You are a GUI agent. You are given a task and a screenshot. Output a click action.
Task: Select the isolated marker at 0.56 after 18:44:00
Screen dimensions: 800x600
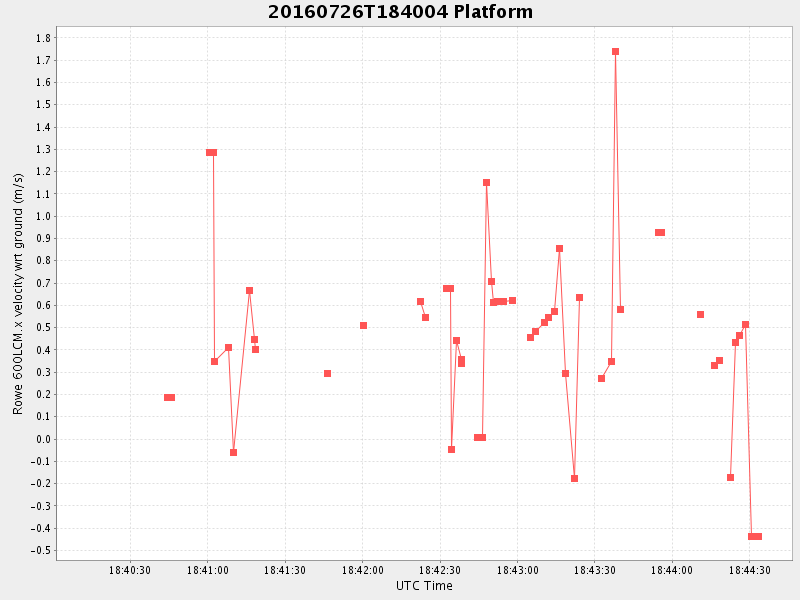[700, 314]
